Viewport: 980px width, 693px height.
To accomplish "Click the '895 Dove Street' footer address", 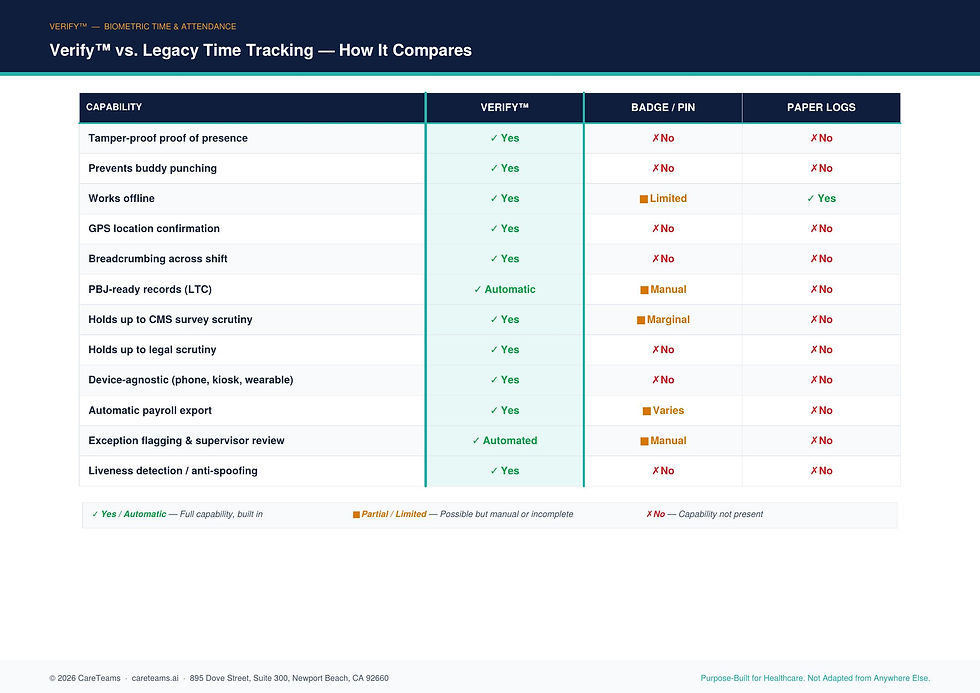I will coord(289,678).
